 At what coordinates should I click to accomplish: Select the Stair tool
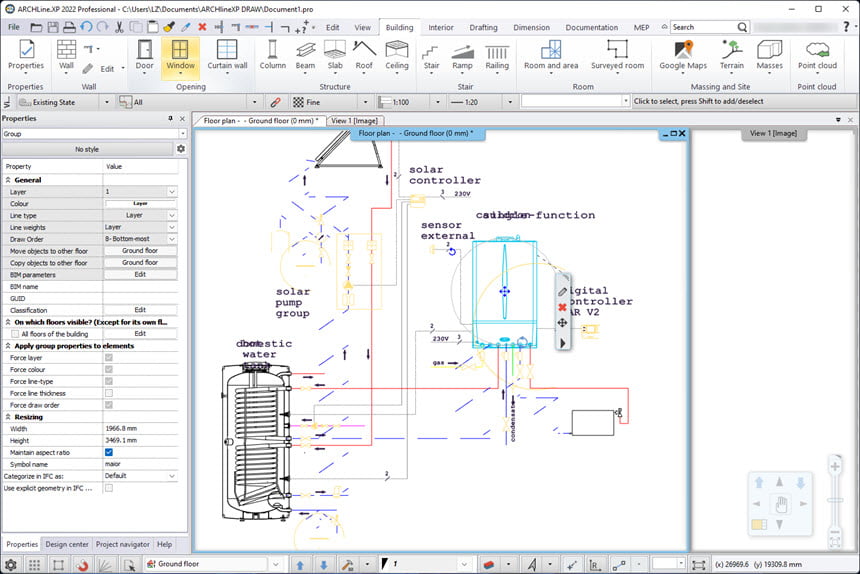431,56
